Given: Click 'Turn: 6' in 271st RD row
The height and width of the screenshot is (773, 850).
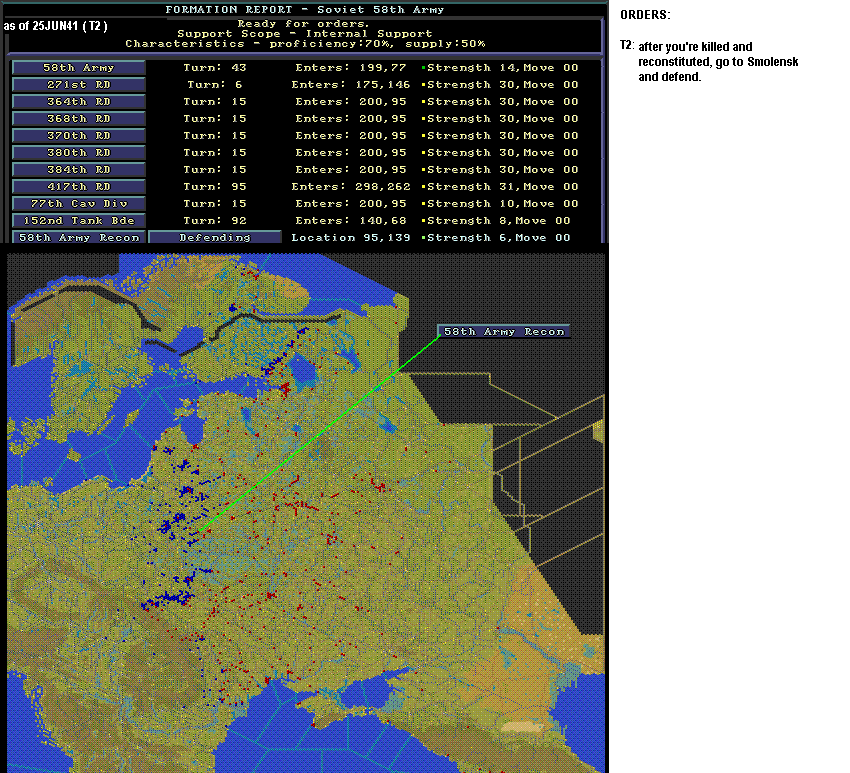Looking at the screenshot, I should point(215,85).
